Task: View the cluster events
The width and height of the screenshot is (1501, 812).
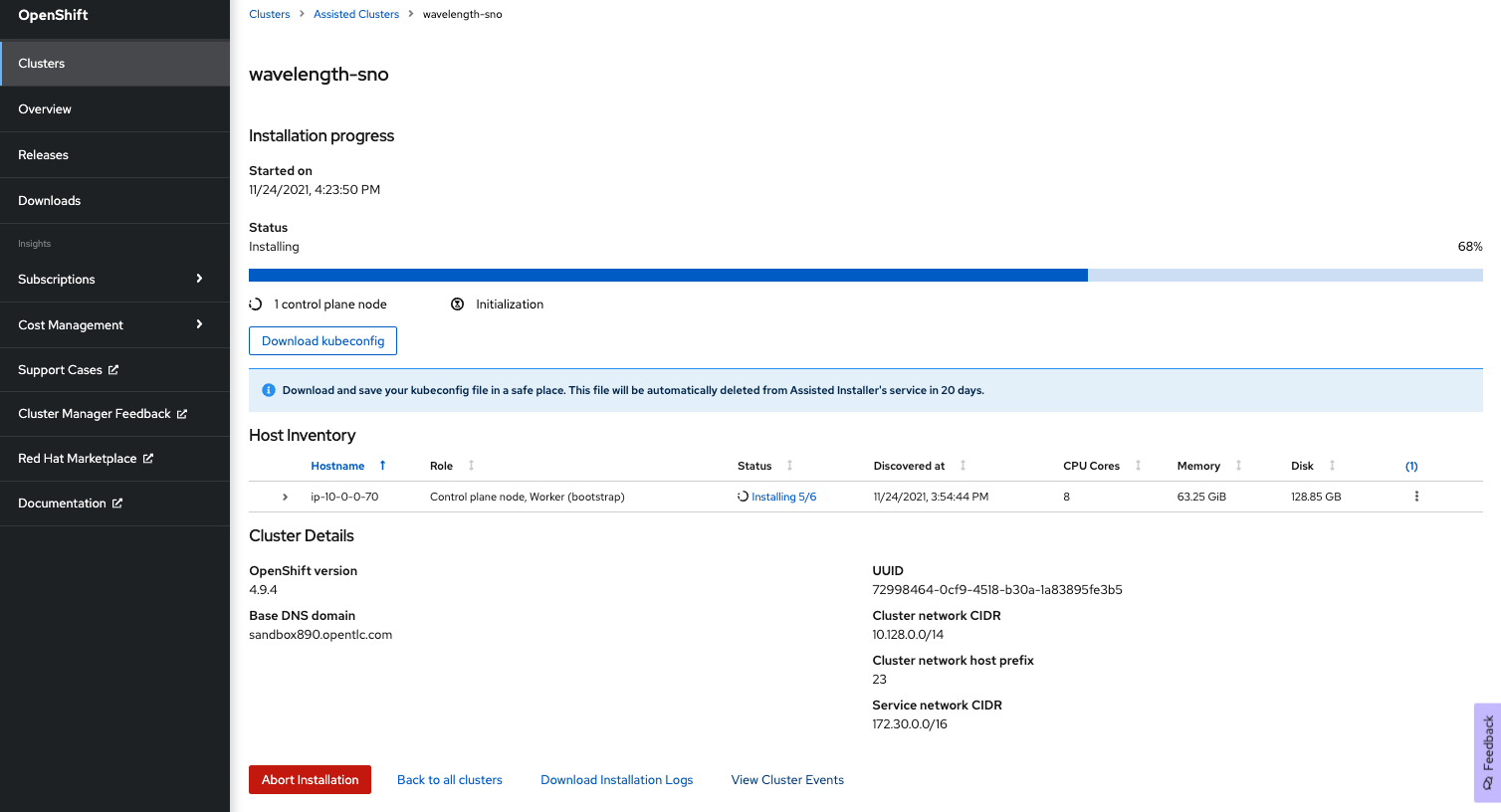Action: pos(787,780)
